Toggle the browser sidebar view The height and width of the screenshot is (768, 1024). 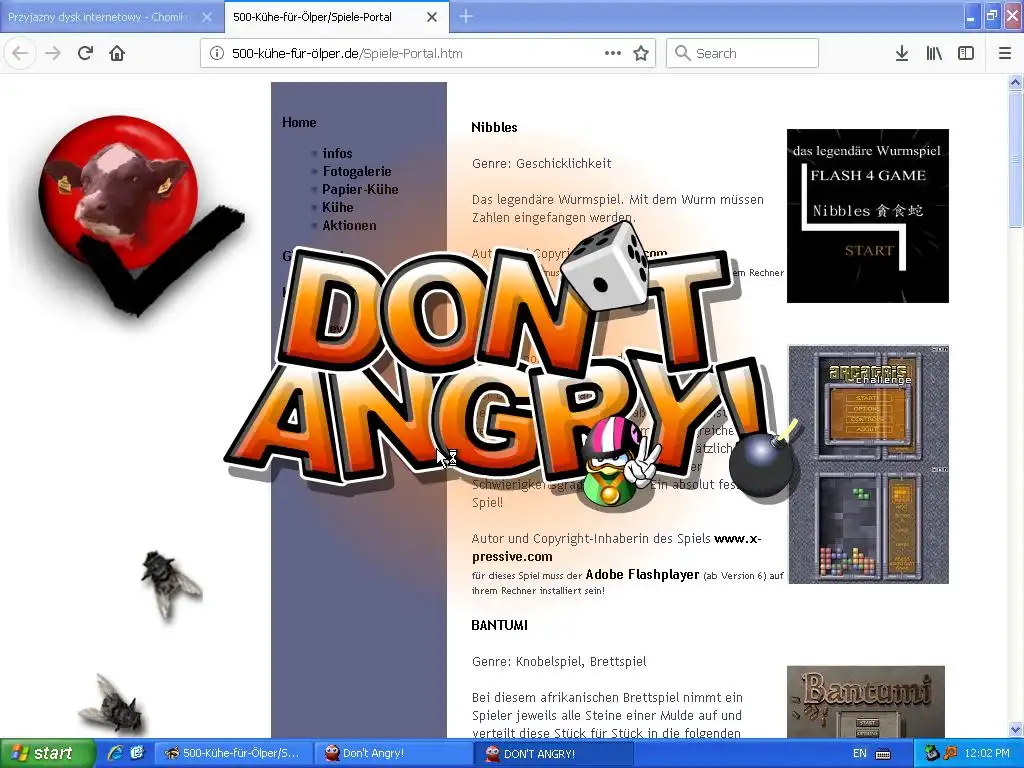coord(966,54)
